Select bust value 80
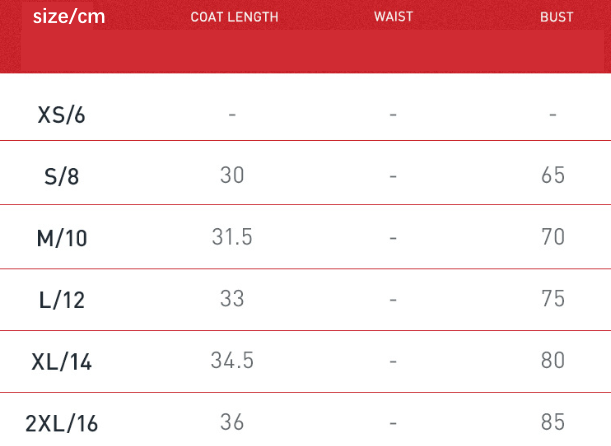 point(553,360)
